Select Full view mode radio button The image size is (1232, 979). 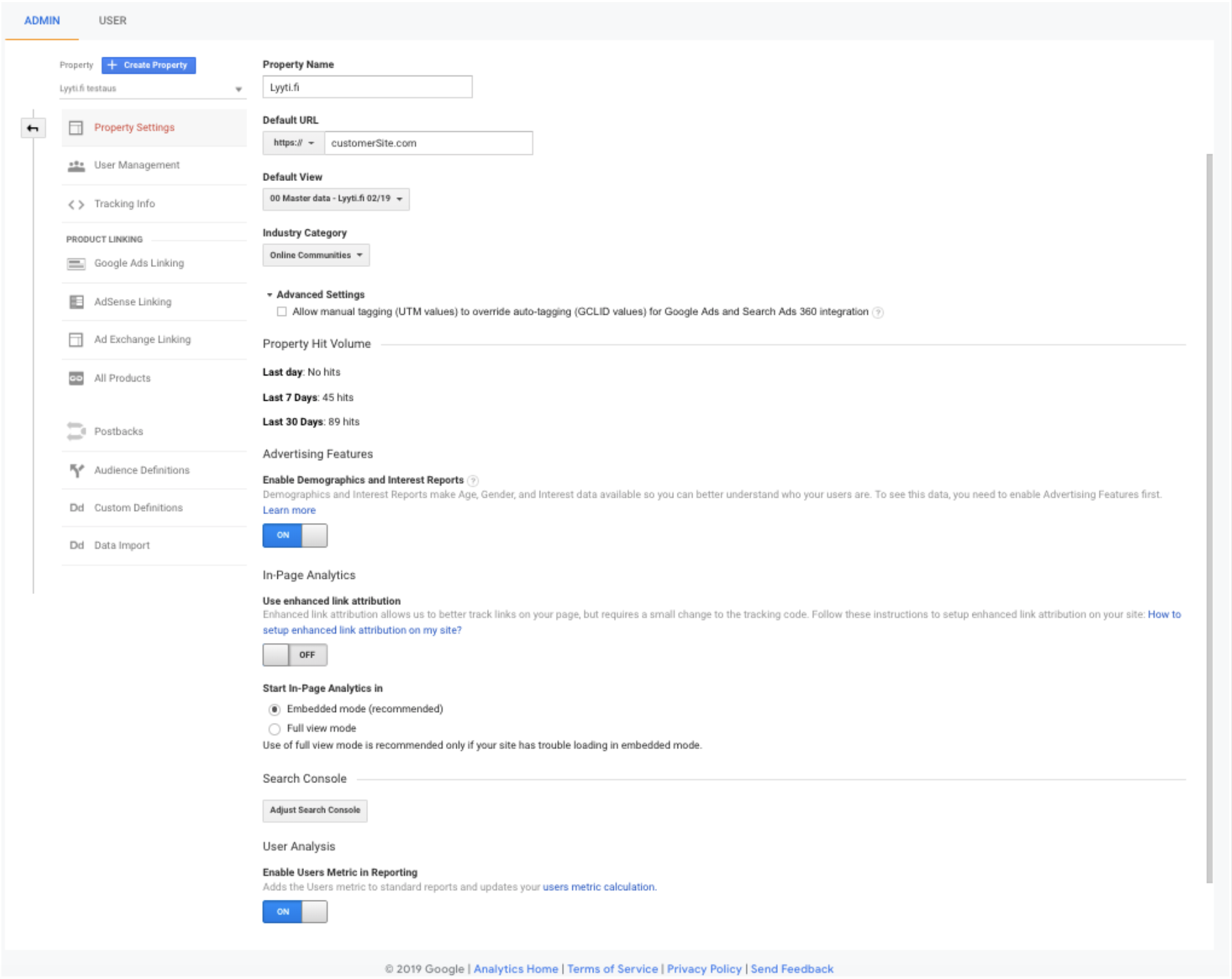pyautogui.click(x=275, y=729)
